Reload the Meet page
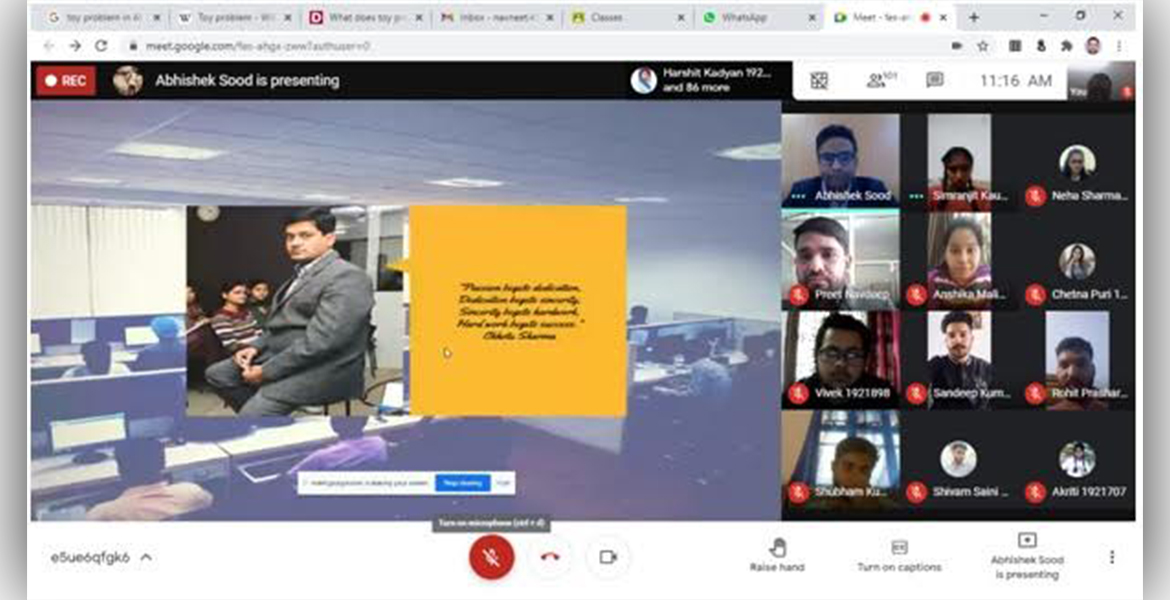 click(x=101, y=46)
